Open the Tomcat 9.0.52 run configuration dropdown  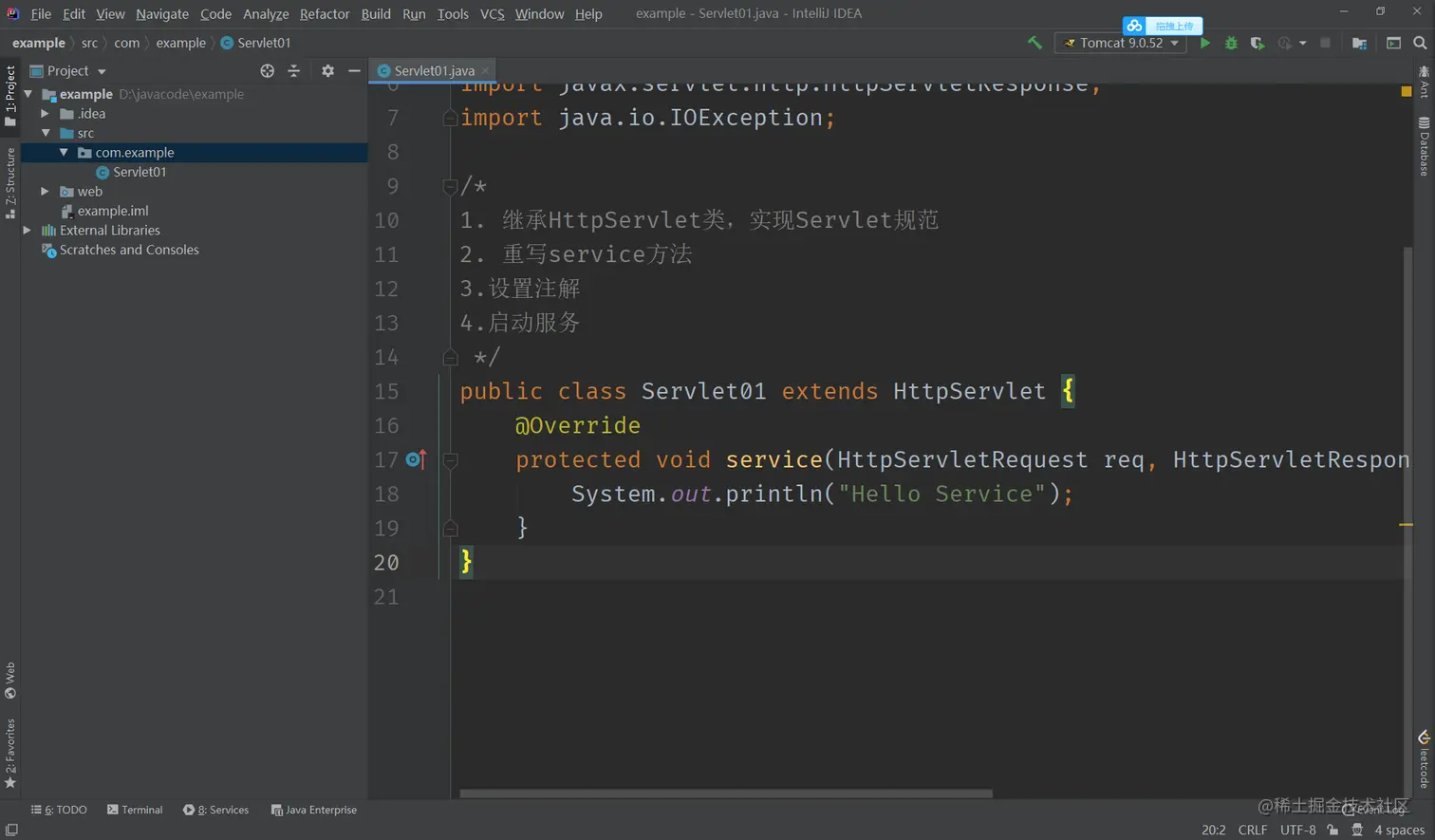[x=1121, y=43]
